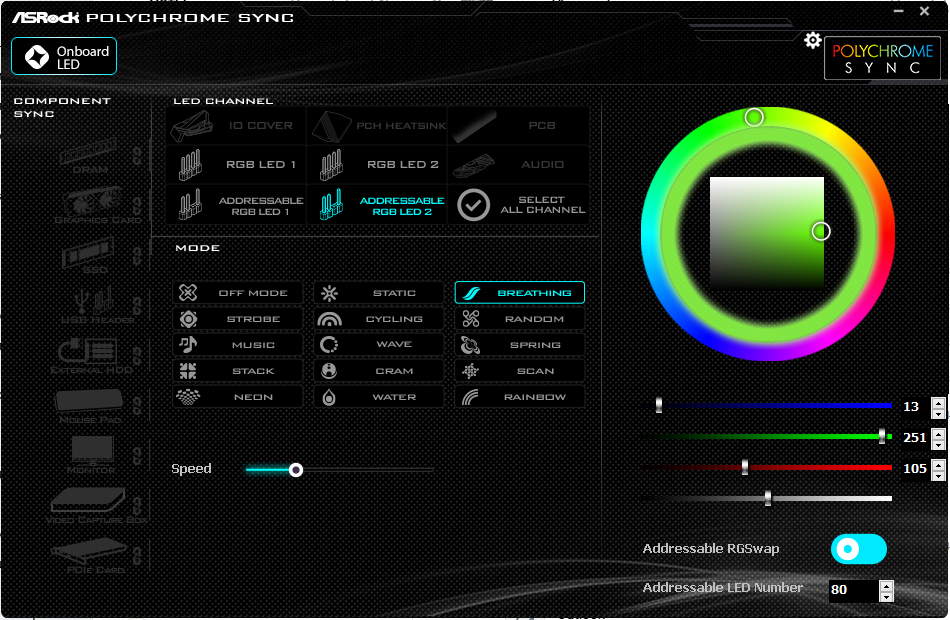950x620 pixels.
Task: Check Select All Channel option
Action: pos(518,205)
